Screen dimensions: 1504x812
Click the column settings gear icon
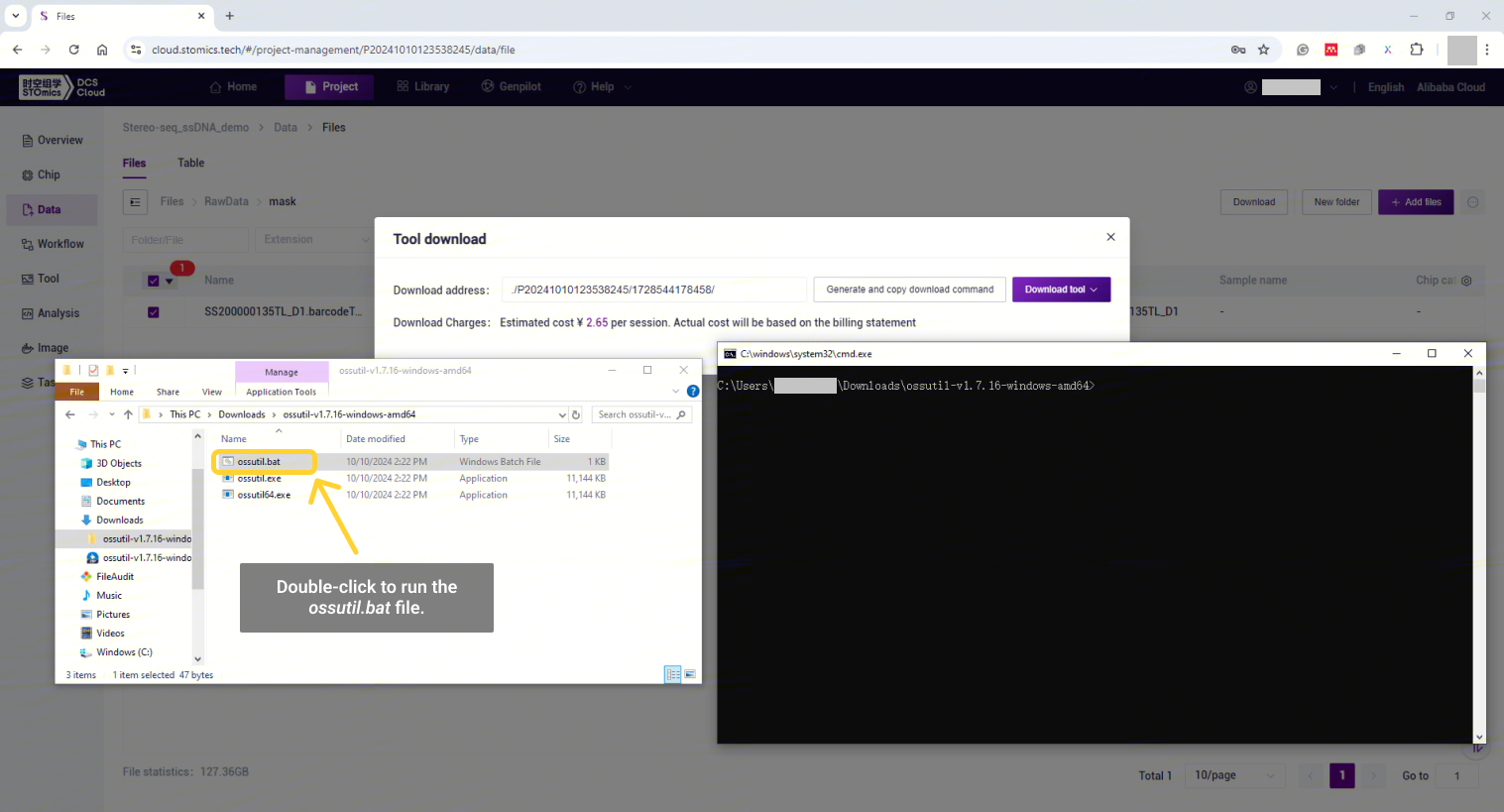pos(1466,281)
